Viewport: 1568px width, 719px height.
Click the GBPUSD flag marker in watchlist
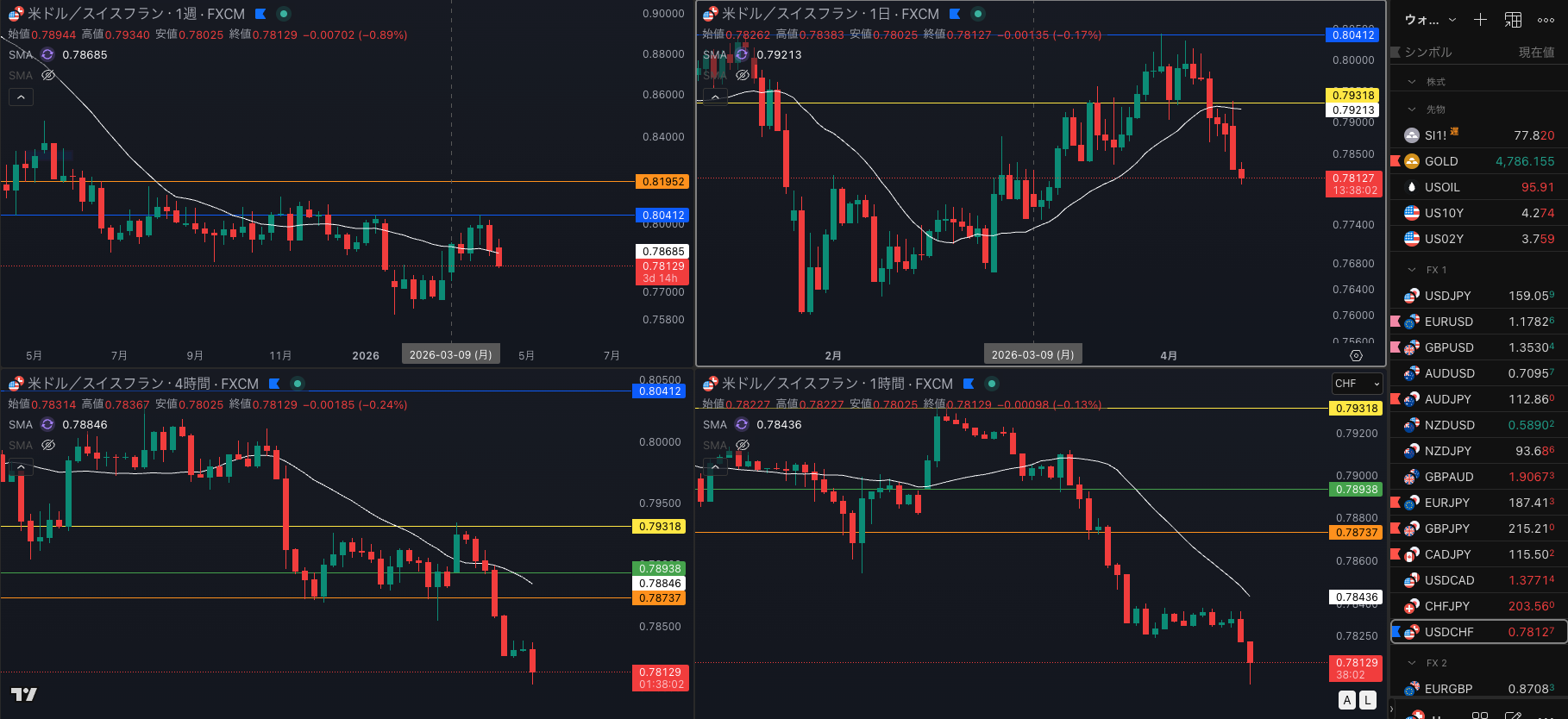1396,347
